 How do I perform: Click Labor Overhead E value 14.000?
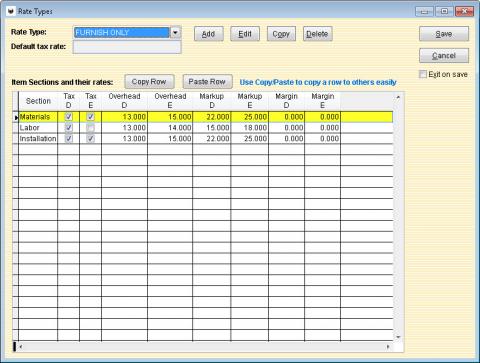pos(170,128)
